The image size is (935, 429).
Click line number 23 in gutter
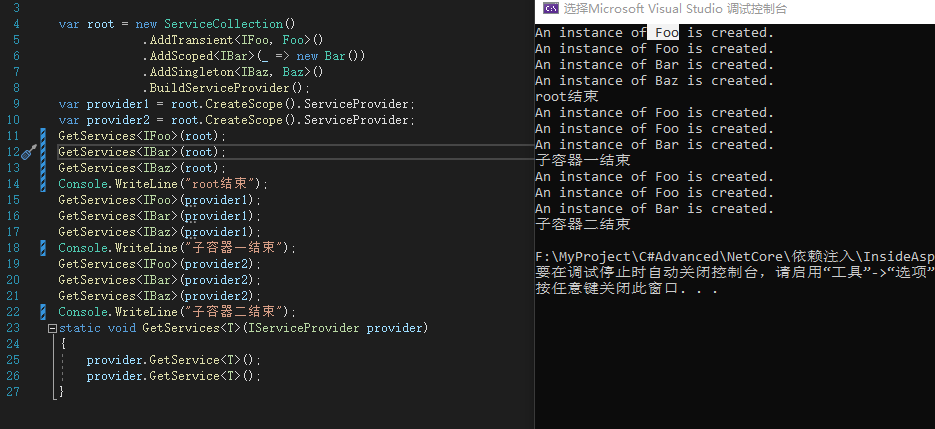[x=13, y=328]
